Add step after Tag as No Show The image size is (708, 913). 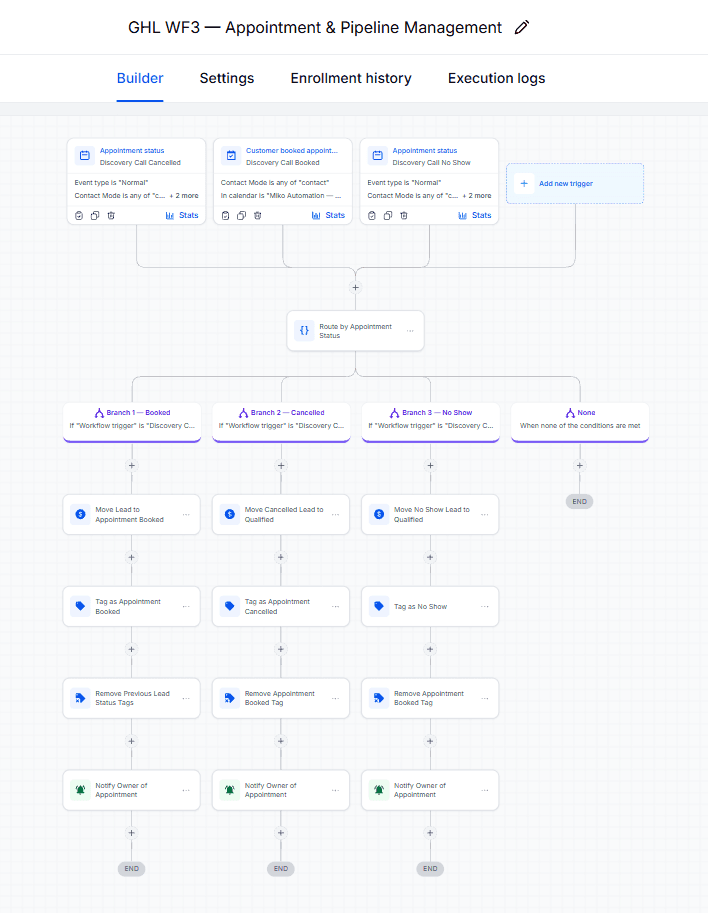pyautogui.click(x=430, y=649)
